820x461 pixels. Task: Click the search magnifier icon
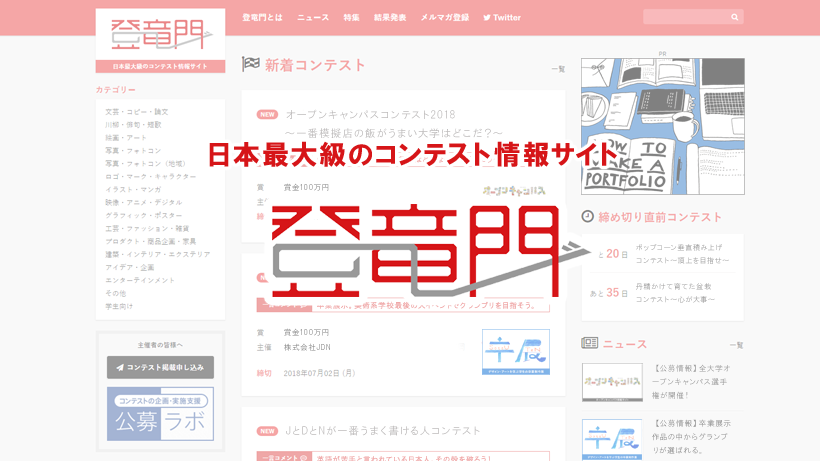(x=734, y=17)
